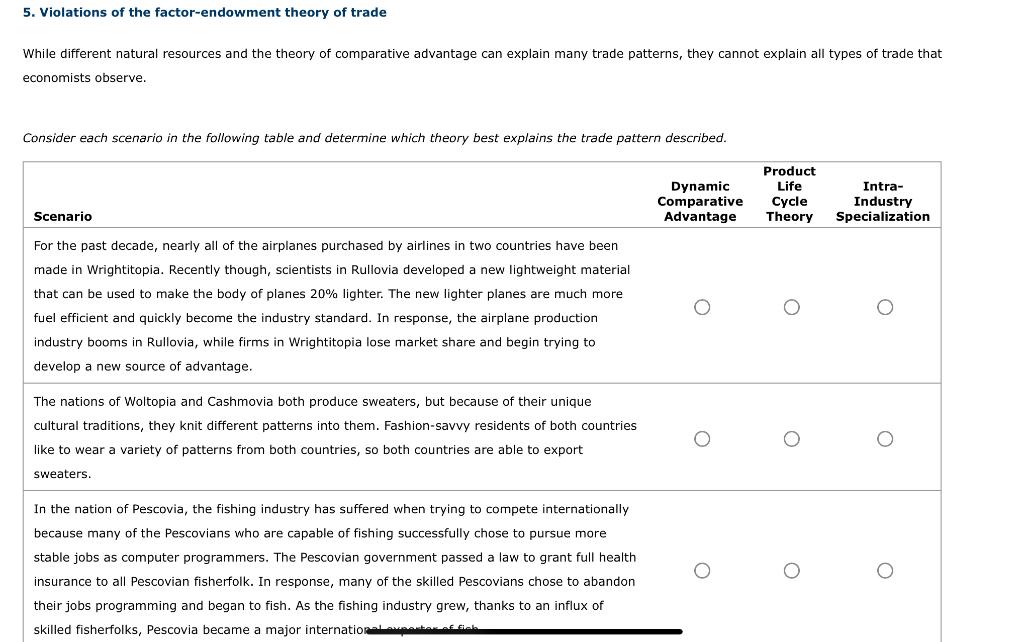The image size is (1024, 642).
Task: Select Intra-Industry Specialization for the Pescovia scenario
Action: (x=885, y=570)
